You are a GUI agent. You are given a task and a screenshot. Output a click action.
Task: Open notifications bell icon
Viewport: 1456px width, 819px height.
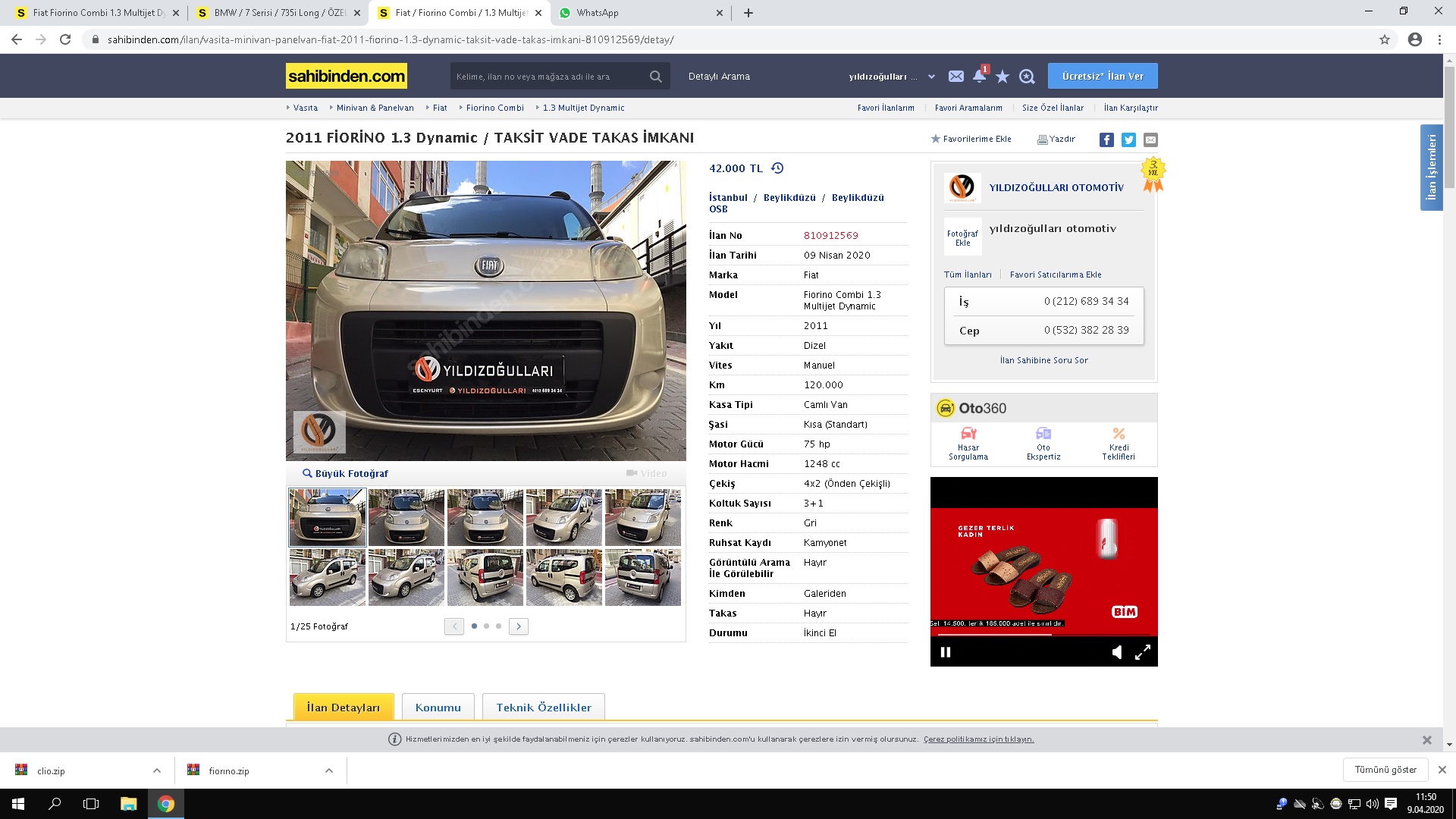coord(979,77)
